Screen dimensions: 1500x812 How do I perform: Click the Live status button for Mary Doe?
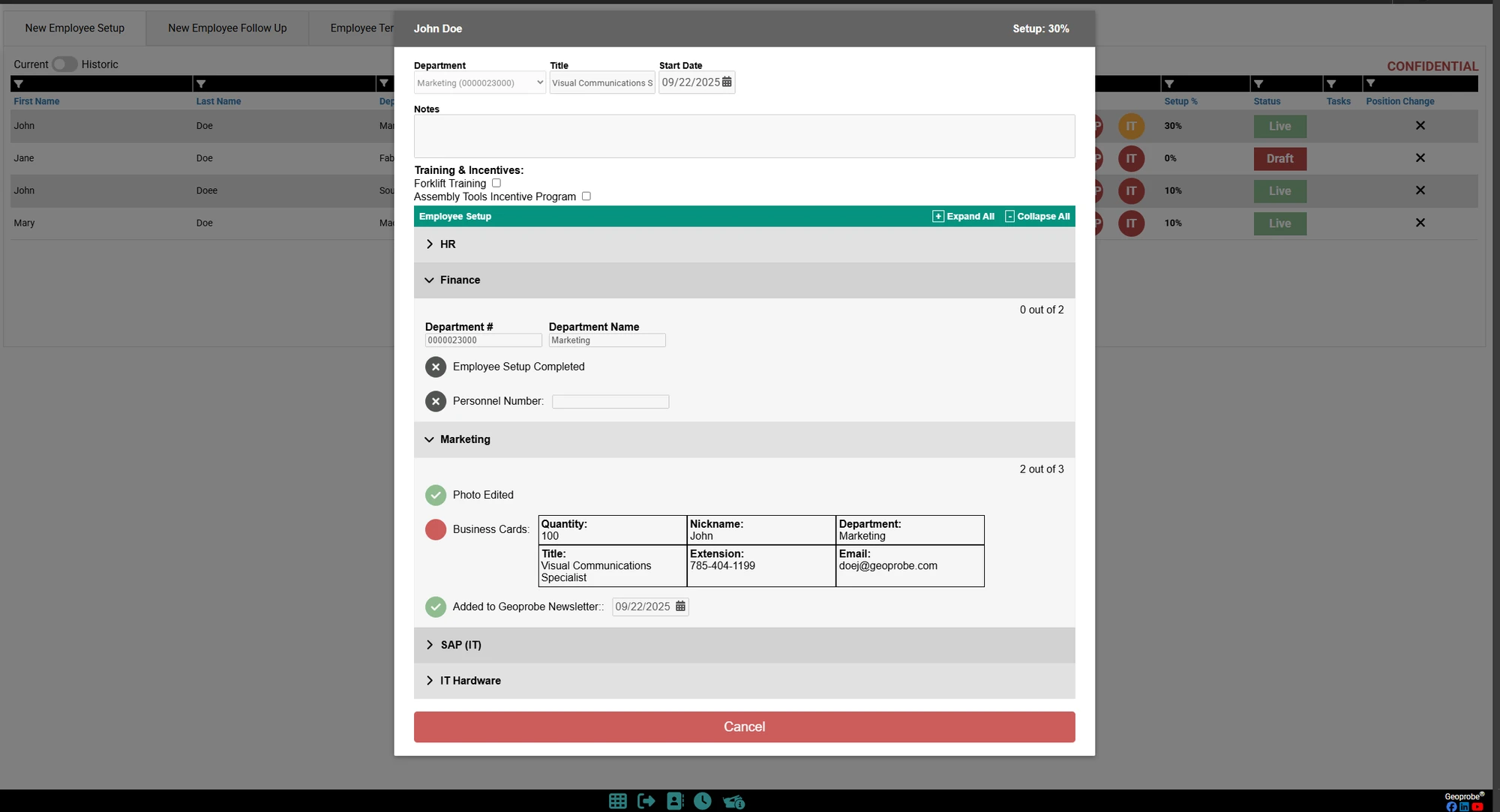pos(1279,223)
